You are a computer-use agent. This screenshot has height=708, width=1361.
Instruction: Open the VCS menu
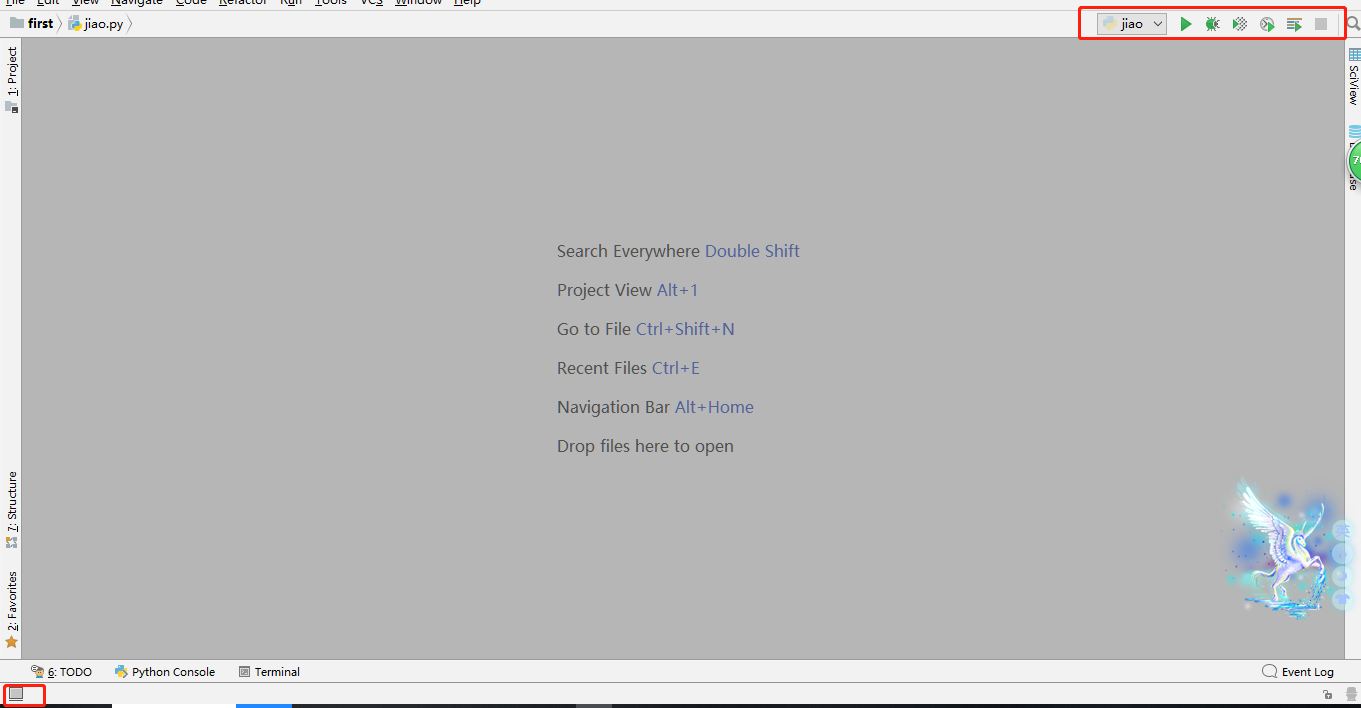pos(371,3)
